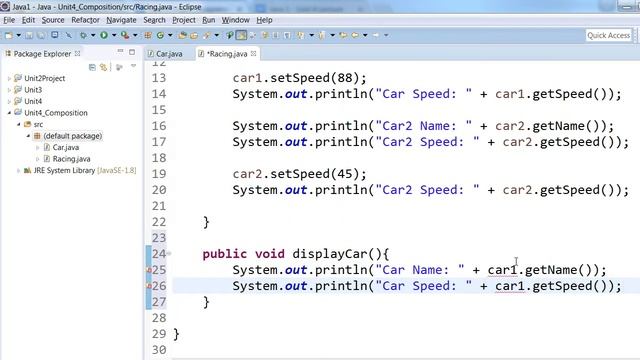640x360 pixels.
Task: Click the Forward navigation arrow
Action: (376, 35)
